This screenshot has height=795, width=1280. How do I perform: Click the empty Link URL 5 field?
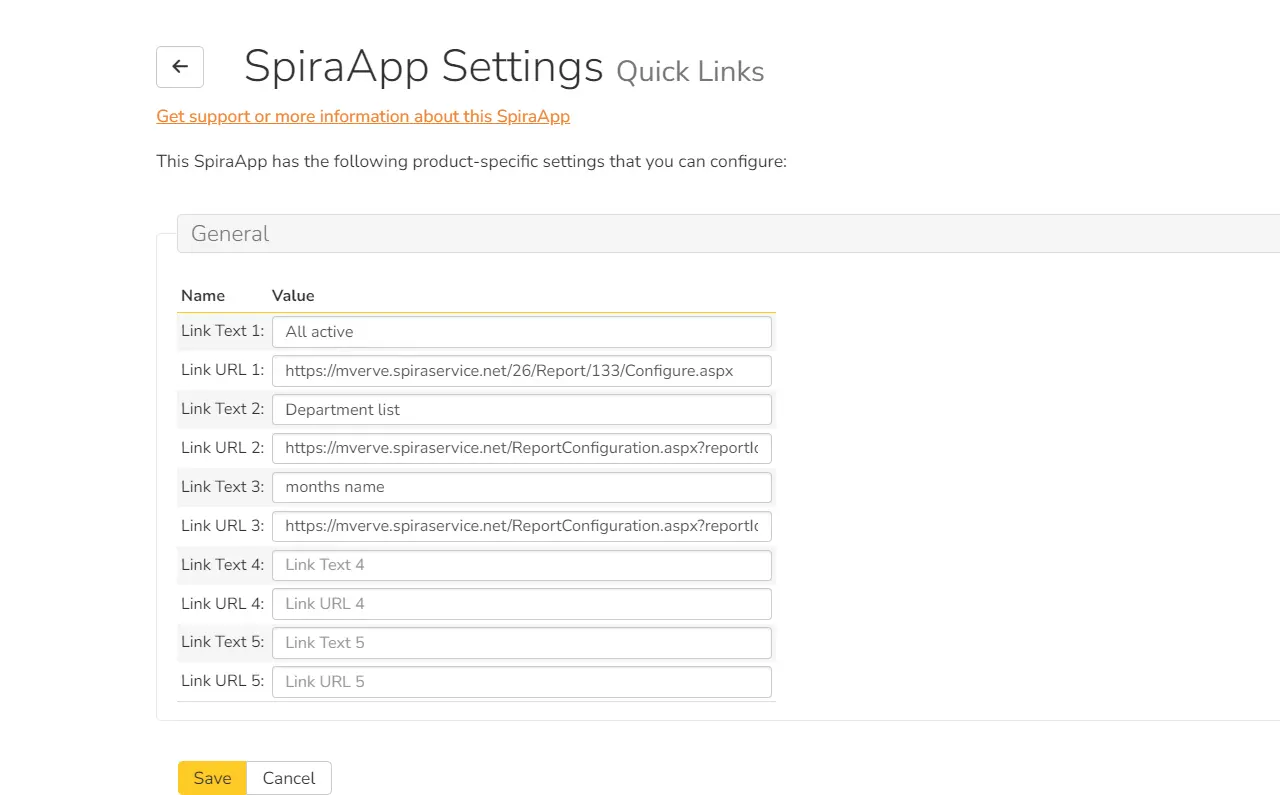click(x=522, y=682)
